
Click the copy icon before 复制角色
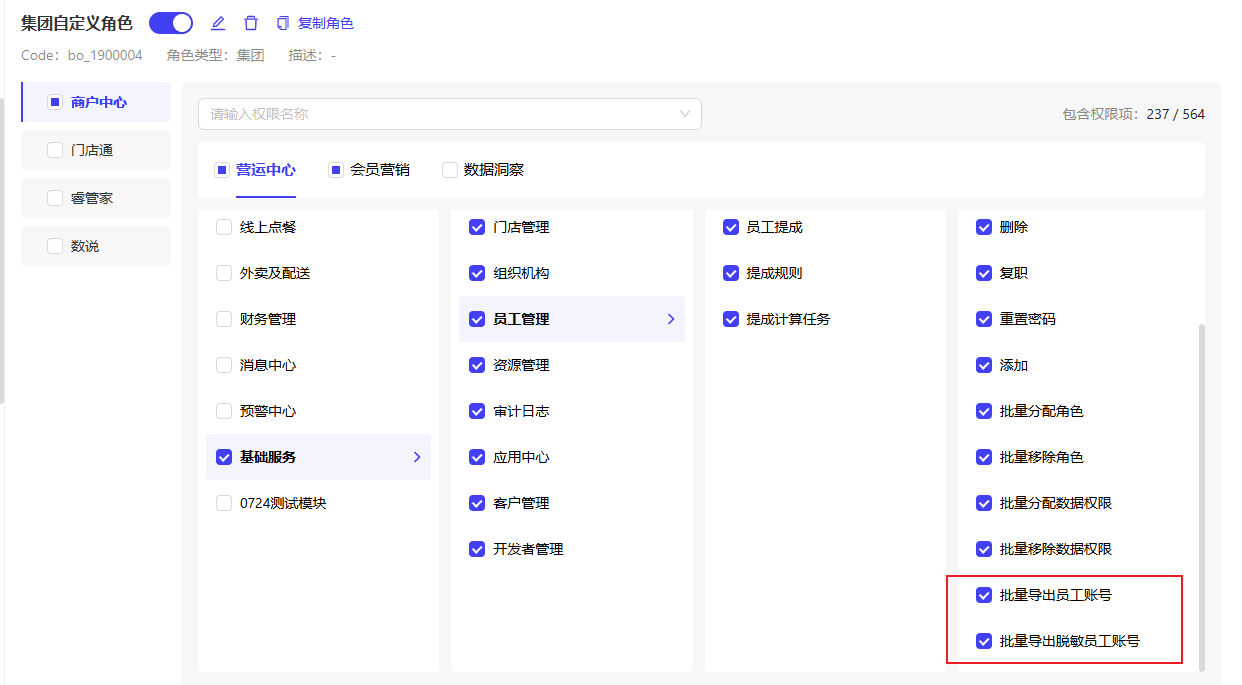pyautogui.click(x=283, y=23)
